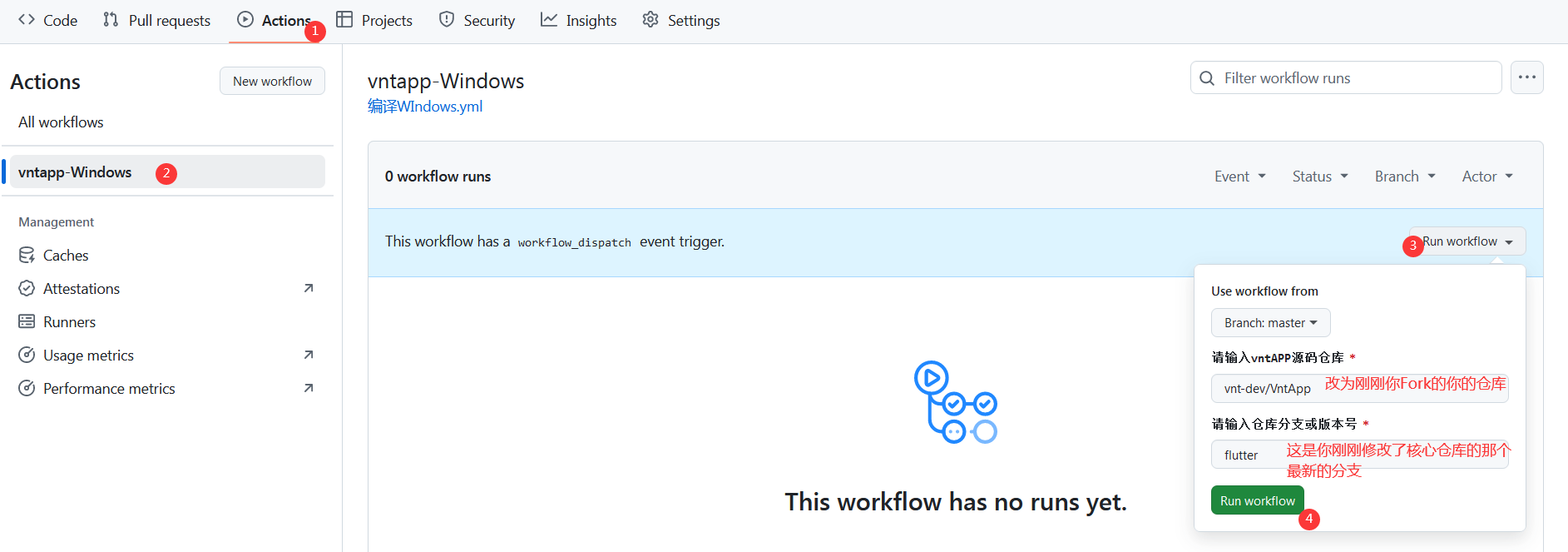Screen dimensions: 1568x552
Task: Click the search magnifier icon
Action: click(1207, 78)
